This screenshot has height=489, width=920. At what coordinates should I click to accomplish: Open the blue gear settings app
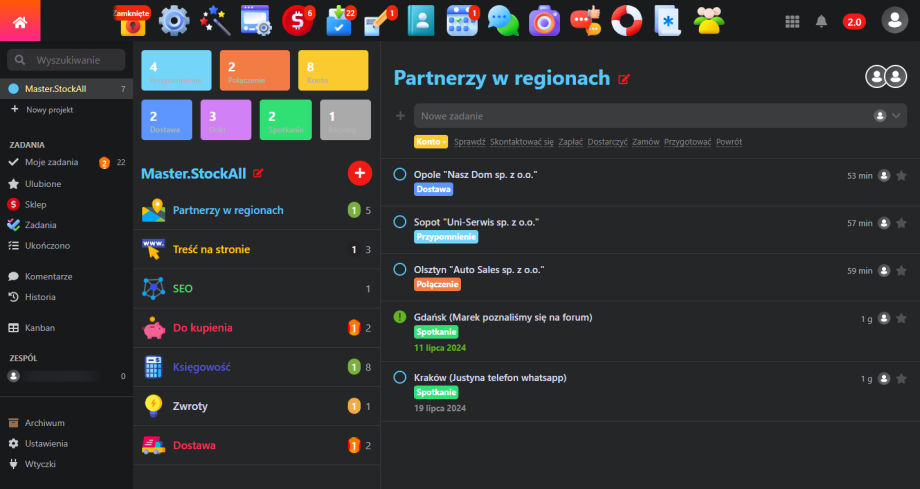174,20
